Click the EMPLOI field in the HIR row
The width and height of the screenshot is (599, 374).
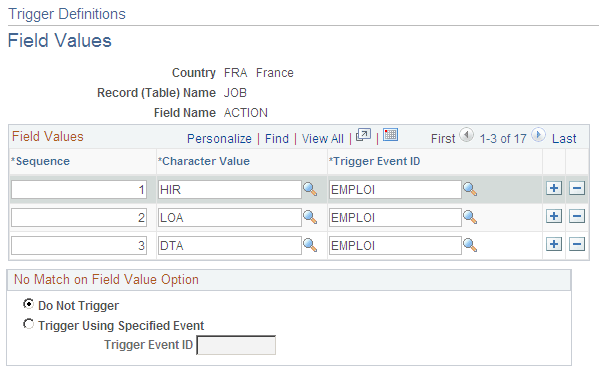click(395, 189)
